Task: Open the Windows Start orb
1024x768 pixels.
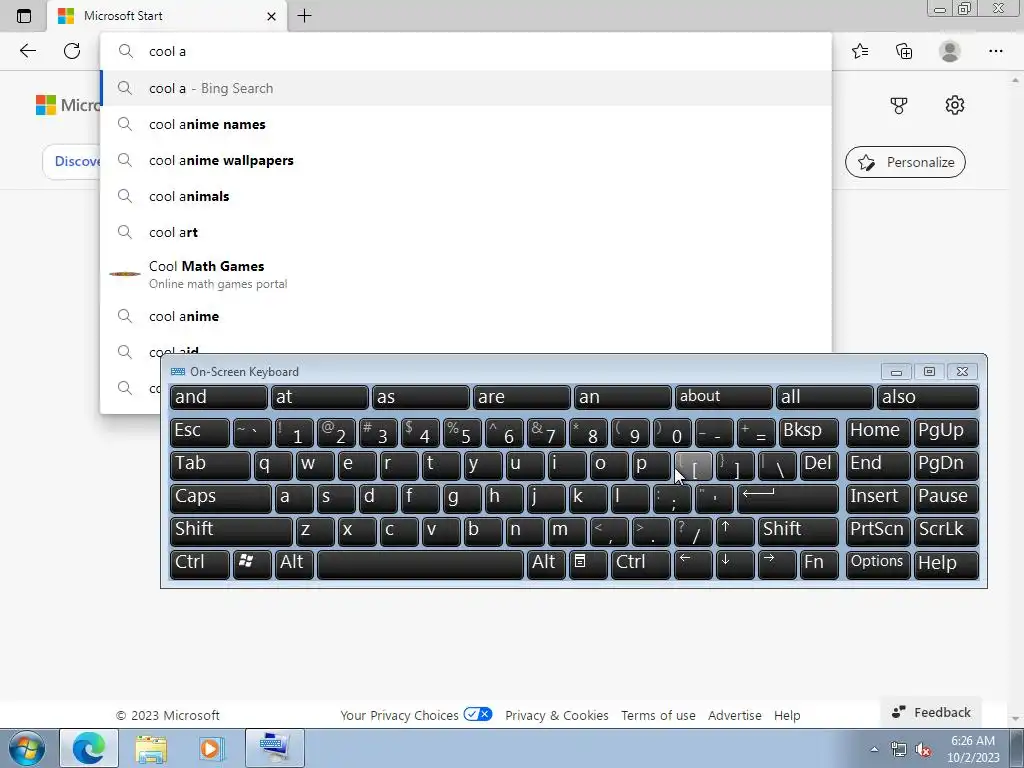Action: [27, 748]
